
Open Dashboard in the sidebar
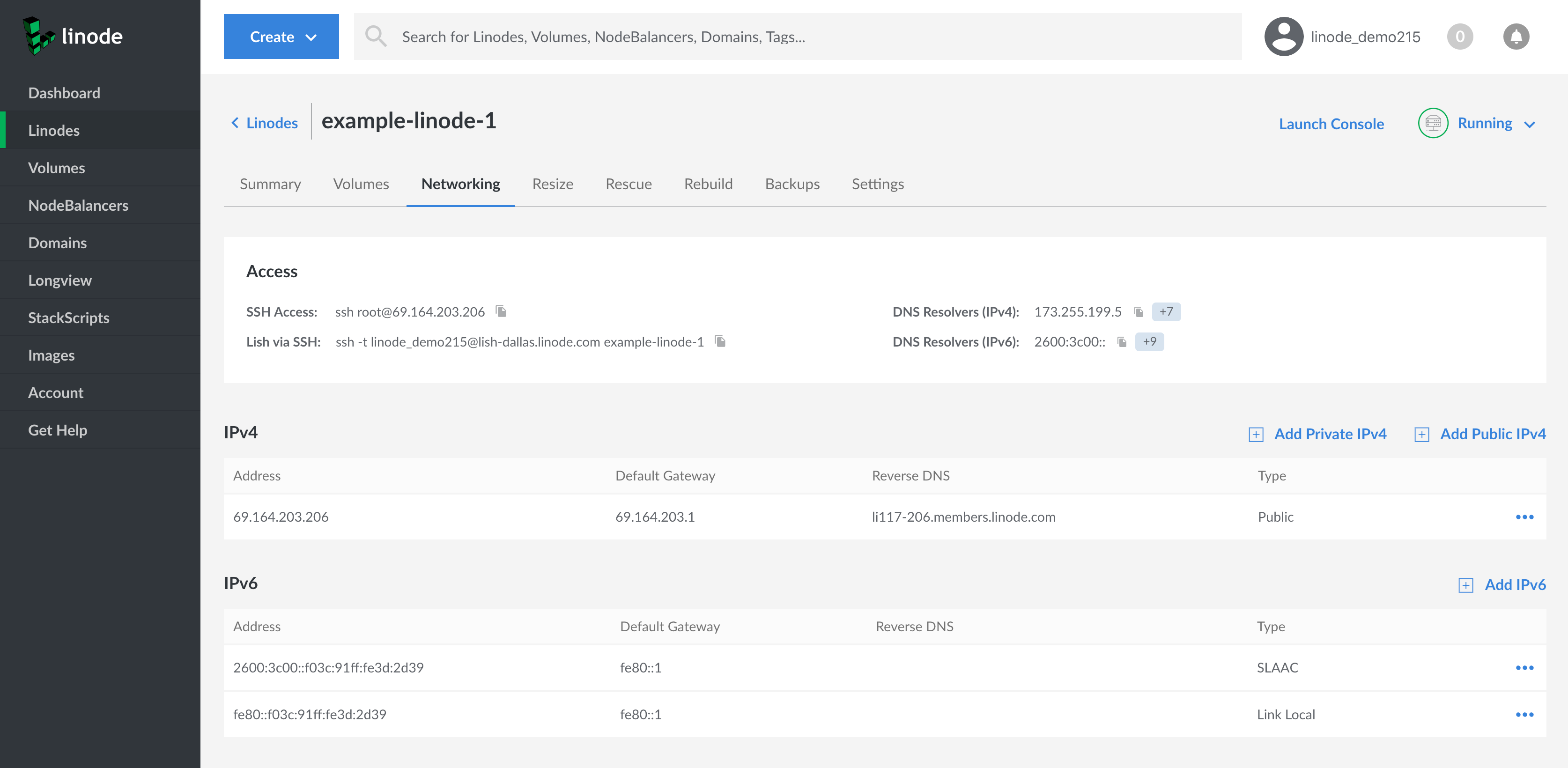pos(100,93)
